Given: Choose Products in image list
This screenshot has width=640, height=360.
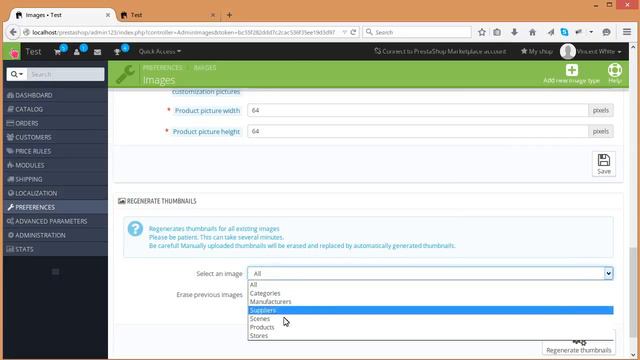Looking at the screenshot, I should (431, 327).
